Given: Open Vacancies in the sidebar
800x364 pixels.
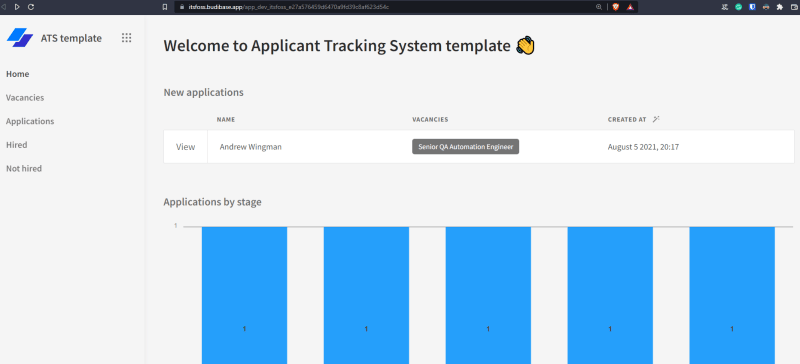Looking at the screenshot, I should click(25, 98).
